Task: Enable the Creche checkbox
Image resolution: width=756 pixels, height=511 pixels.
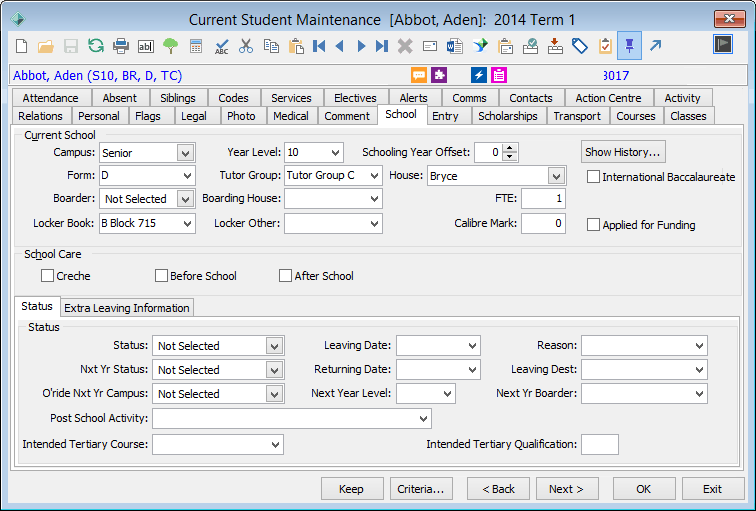Action: click(x=47, y=275)
